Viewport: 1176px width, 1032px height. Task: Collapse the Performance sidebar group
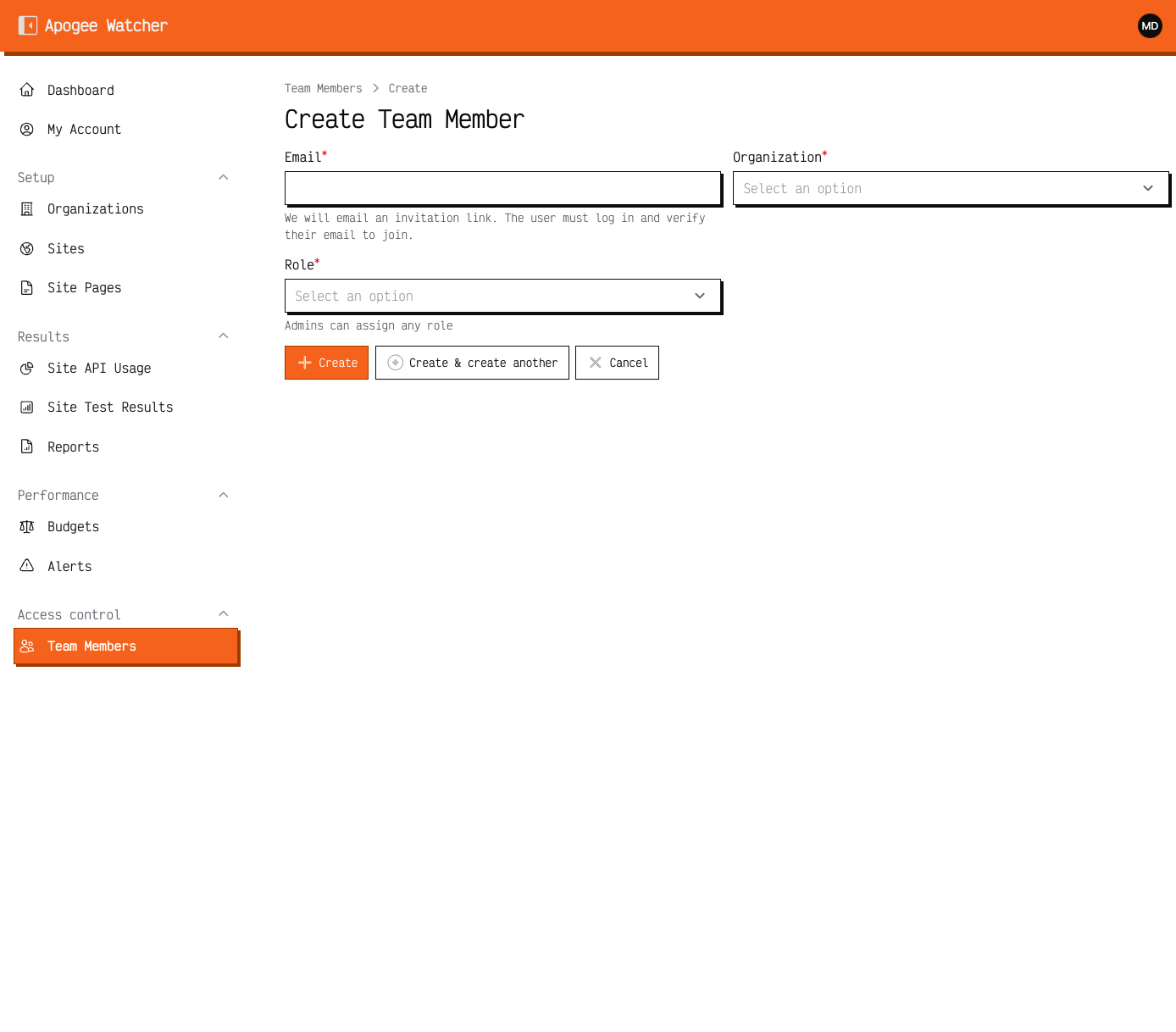[224, 495]
